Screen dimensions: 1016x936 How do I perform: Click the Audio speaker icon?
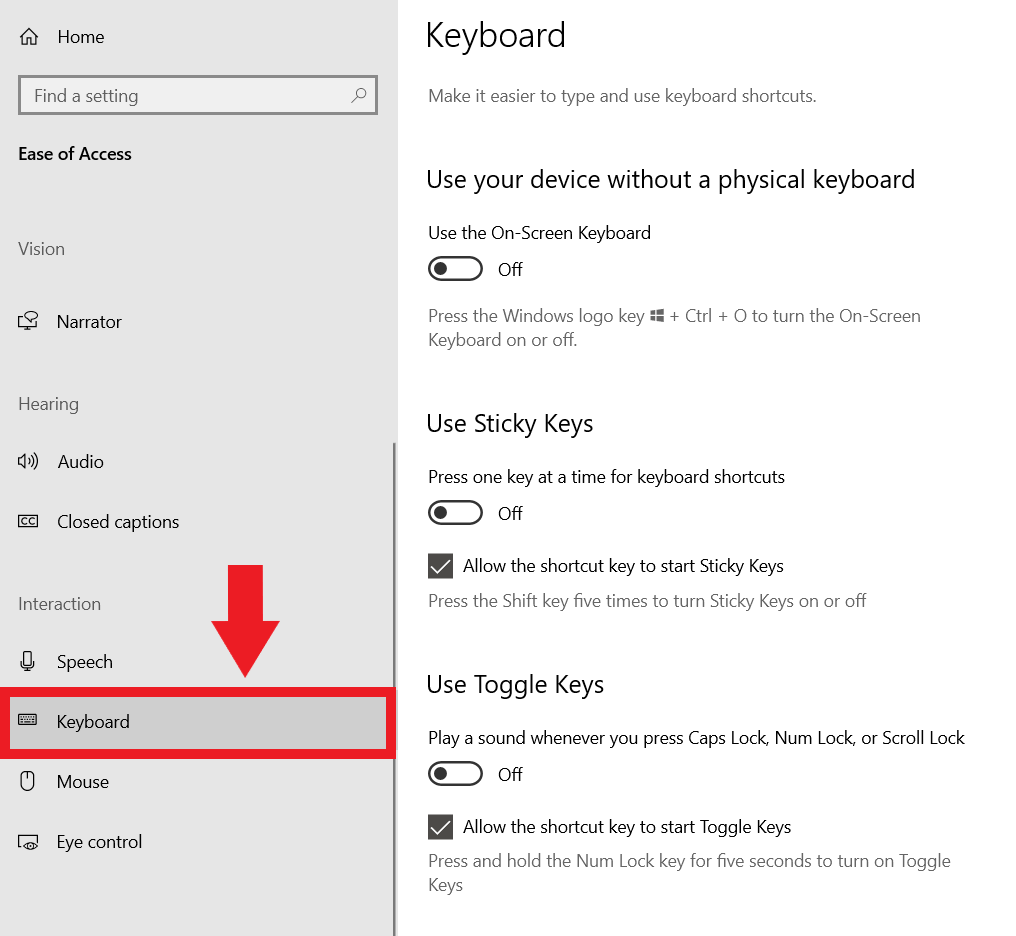(x=28, y=462)
